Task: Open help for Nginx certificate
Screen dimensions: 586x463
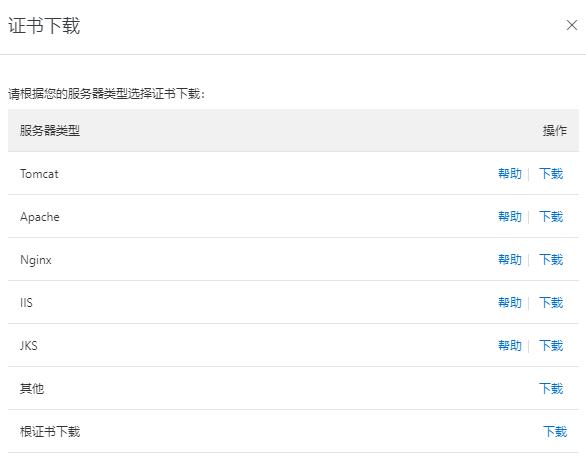Action: click(509, 259)
